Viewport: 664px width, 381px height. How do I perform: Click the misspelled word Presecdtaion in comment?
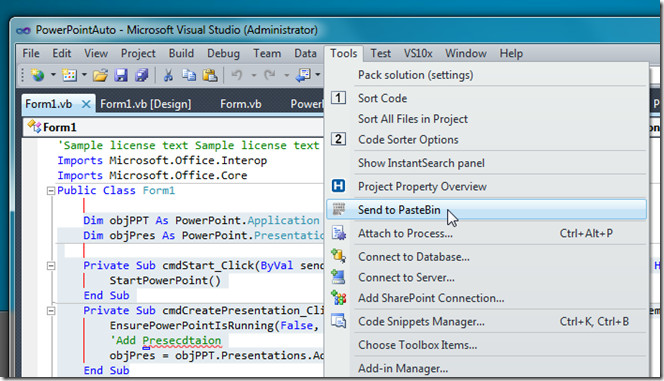pyautogui.click(x=182, y=340)
